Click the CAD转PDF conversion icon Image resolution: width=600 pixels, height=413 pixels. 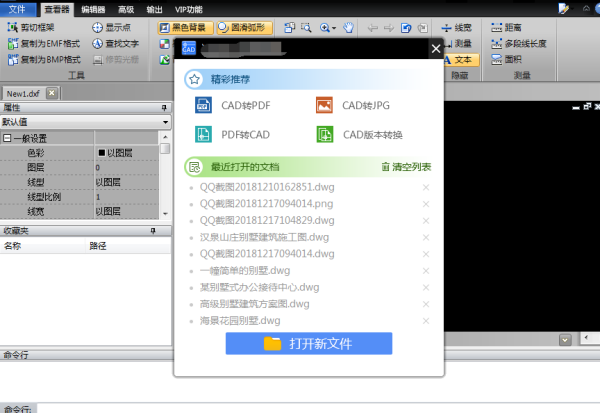tap(203, 105)
